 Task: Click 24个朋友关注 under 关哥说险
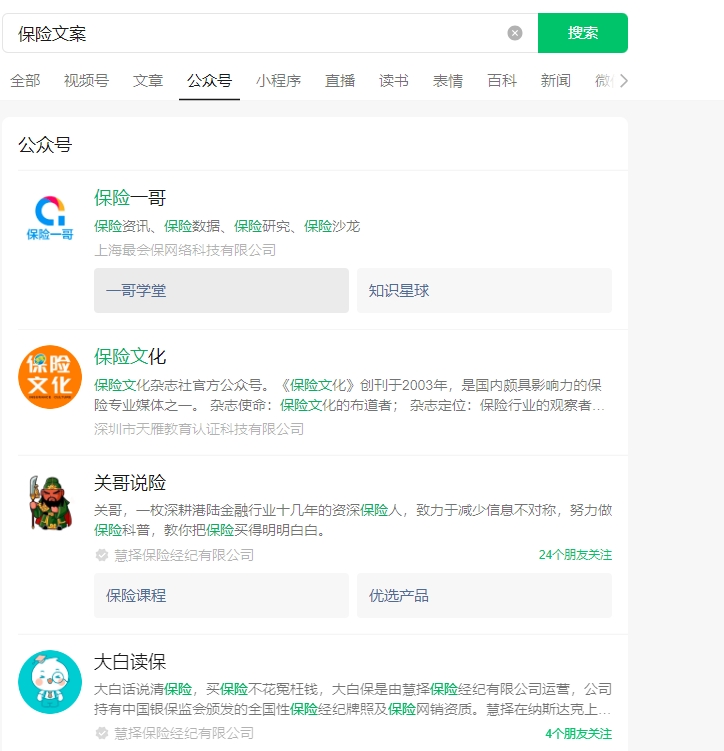575,555
